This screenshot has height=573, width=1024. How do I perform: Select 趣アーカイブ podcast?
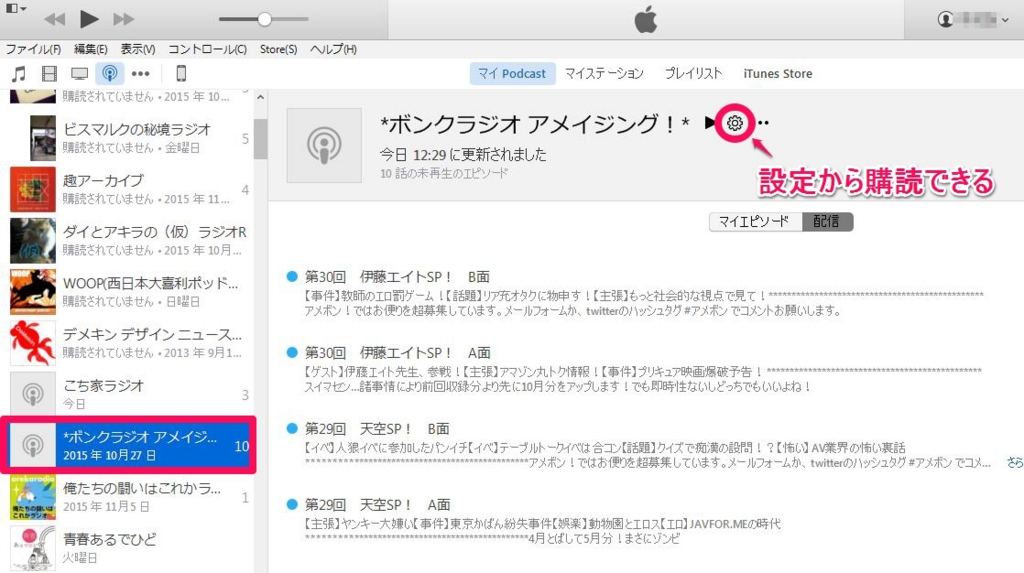[x=127, y=189]
